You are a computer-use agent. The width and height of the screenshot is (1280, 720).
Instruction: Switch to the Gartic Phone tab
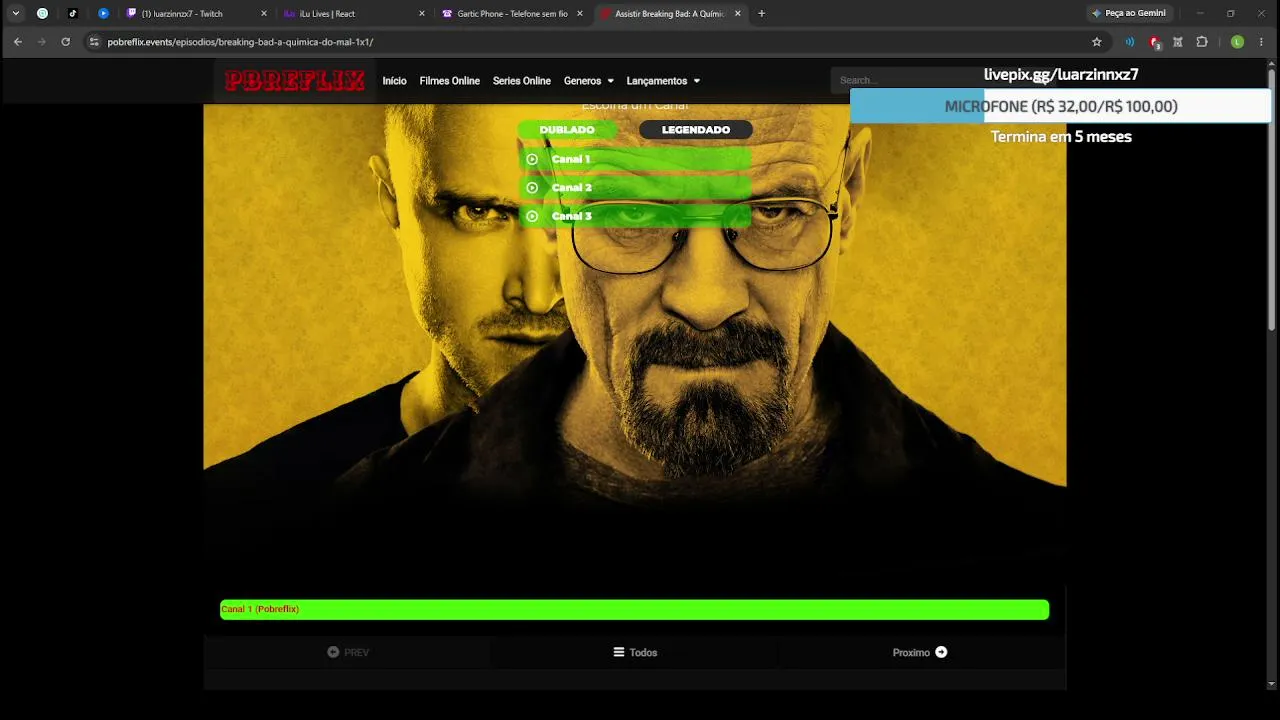point(512,14)
